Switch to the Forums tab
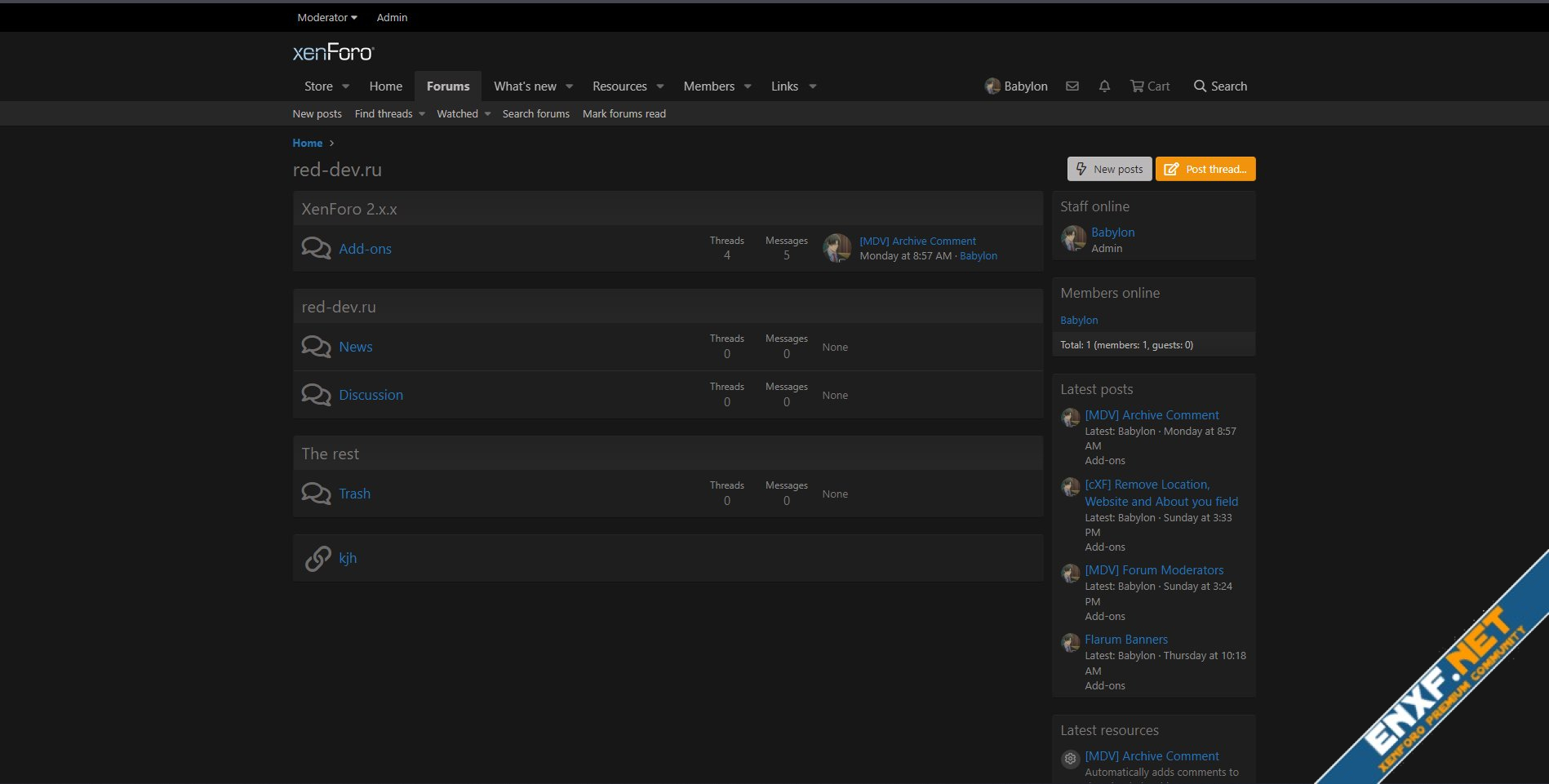The height and width of the screenshot is (784, 1549). tap(447, 86)
